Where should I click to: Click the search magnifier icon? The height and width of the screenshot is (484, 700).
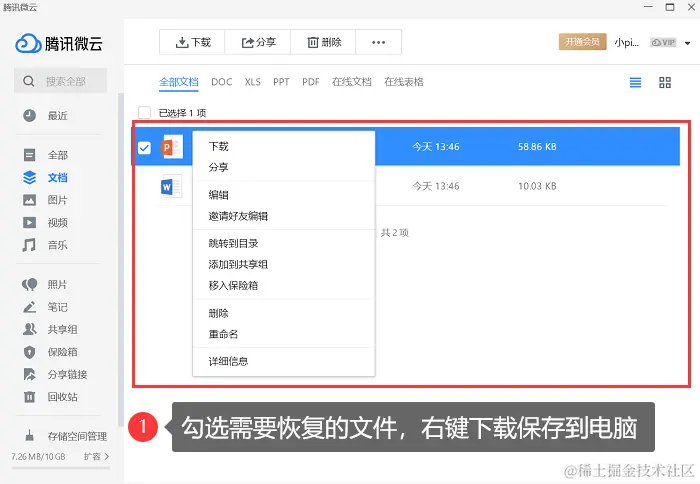(x=29, y=81)
